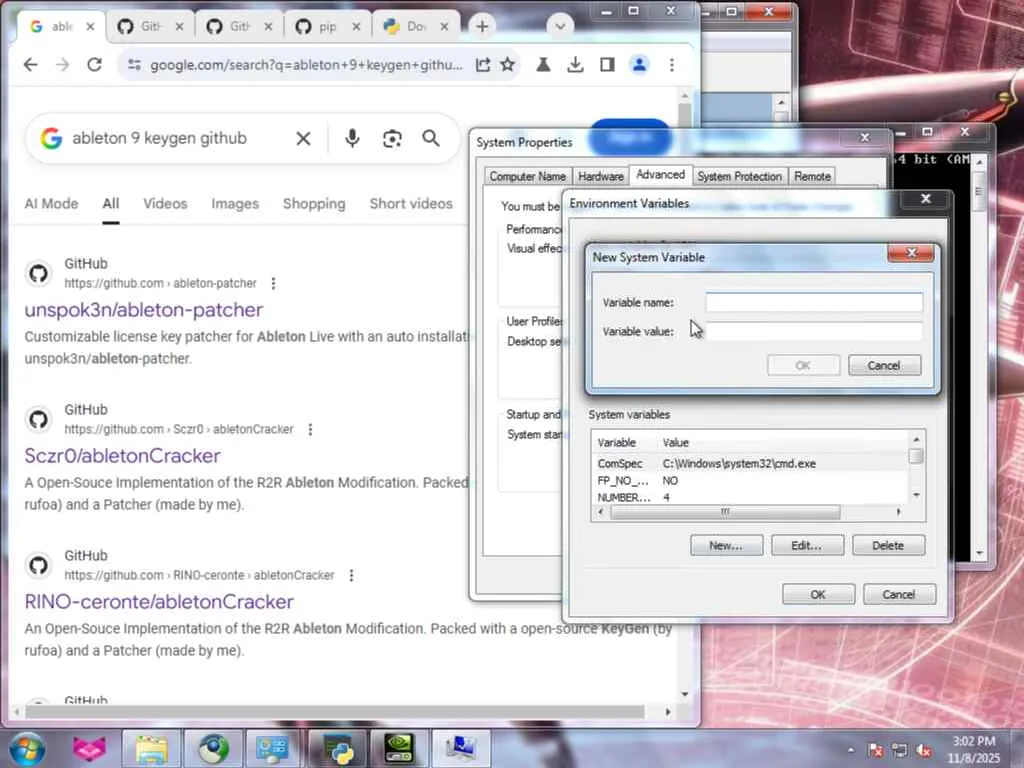Focus the Variable name field
The image size is (1024, 768).
[814, 302]
